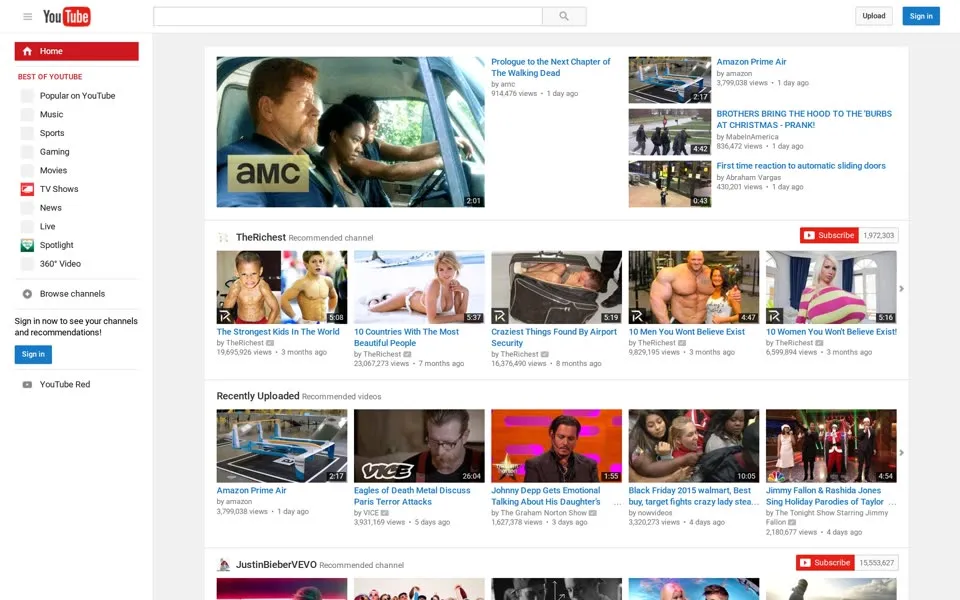Image resolution: width=960 pixels, height=600 pixels.
Task: Show next videos in TheRichest row
Action: tap(901, 288)
